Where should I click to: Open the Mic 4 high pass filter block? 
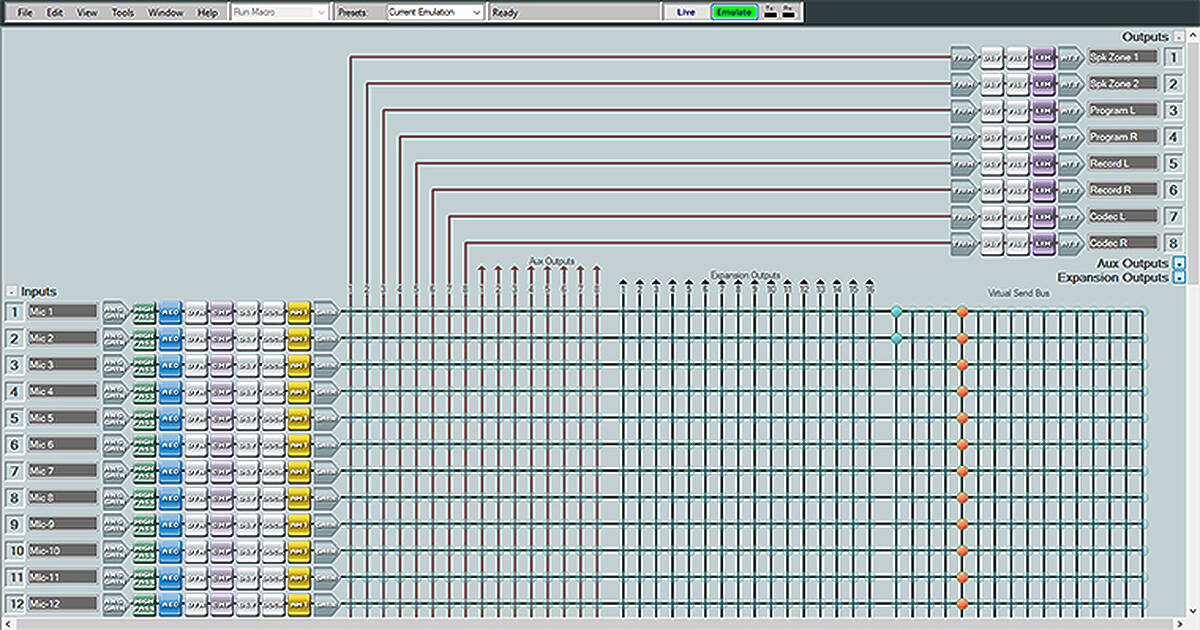[145, 391]
